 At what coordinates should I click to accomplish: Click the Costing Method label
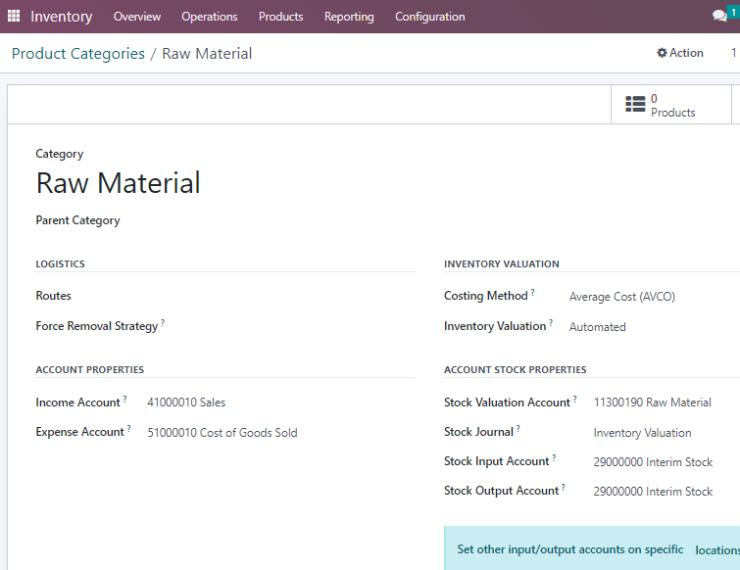486,296
